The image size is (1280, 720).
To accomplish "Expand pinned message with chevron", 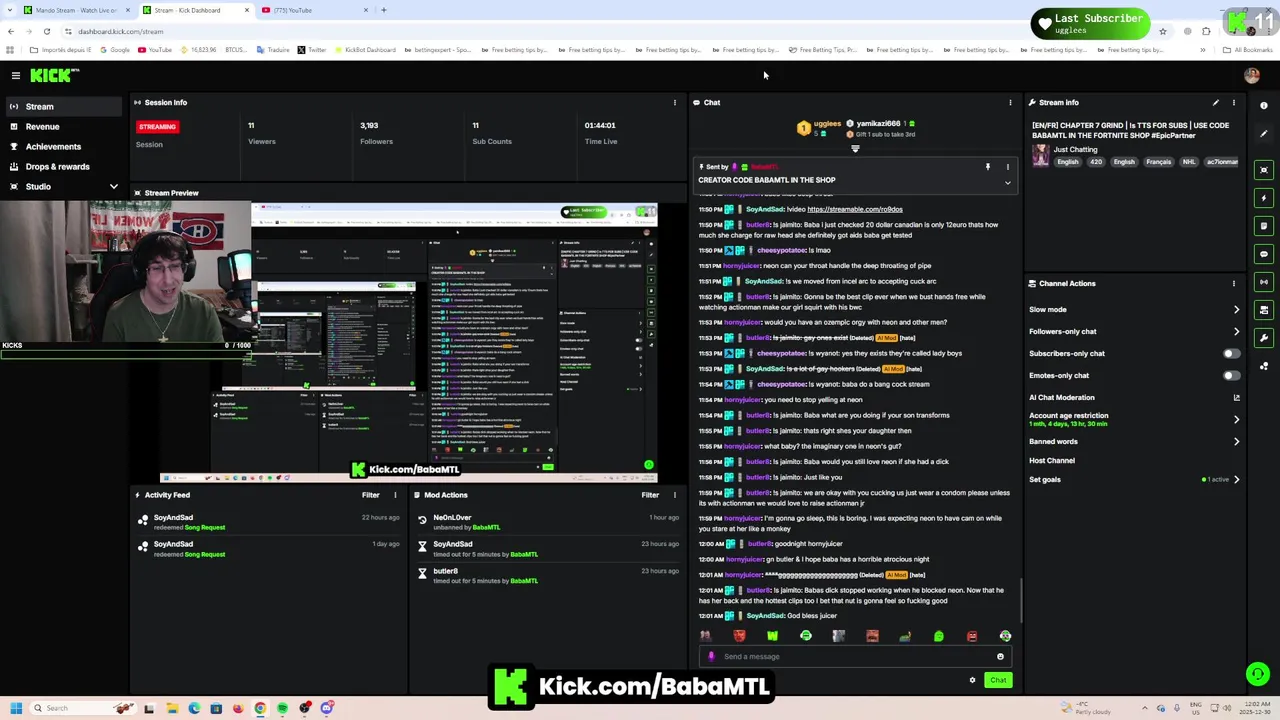I will coord(1008,183).
